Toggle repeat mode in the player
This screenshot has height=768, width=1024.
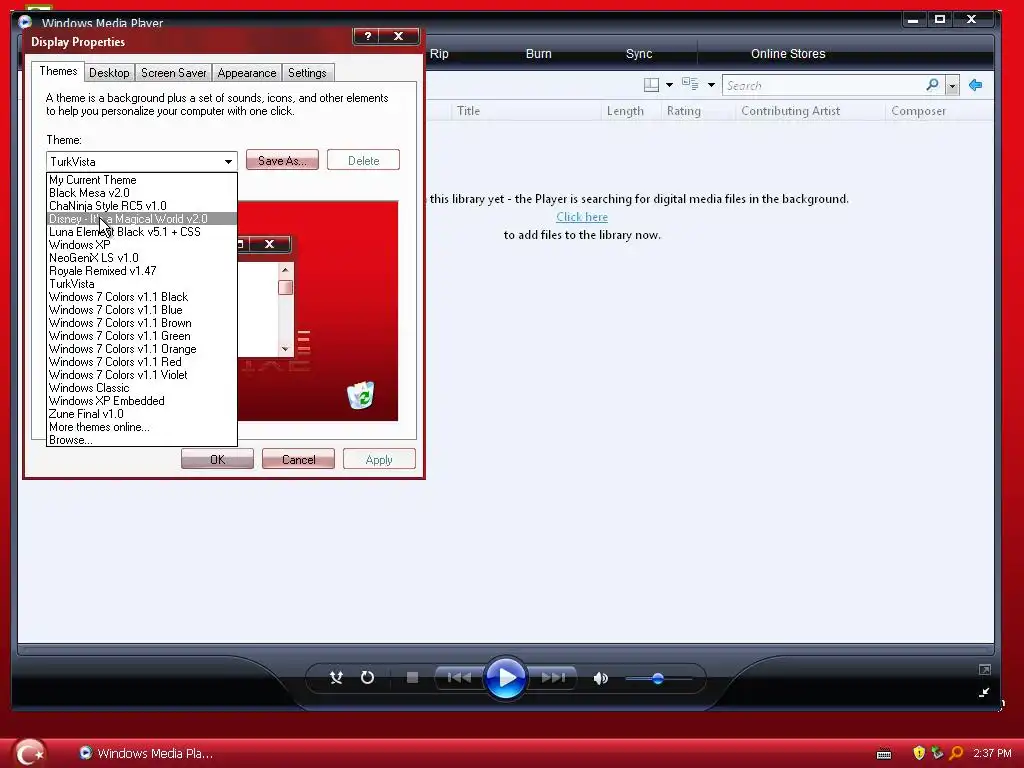click(x=368, y=678)
